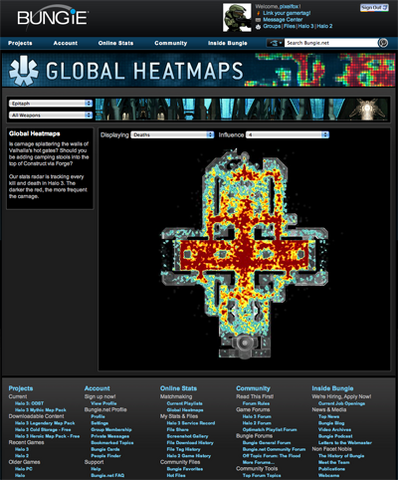Click the footer Account heading
This screenshot has height=480, width=398.
(x=97, y=388)
